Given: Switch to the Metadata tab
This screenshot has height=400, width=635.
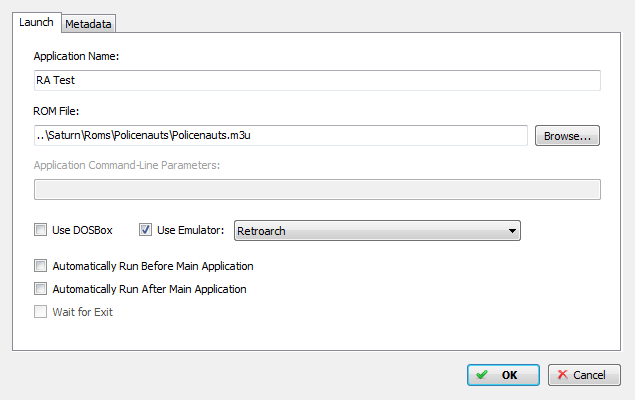Looking at the screenshot, I should click(88, 24).
